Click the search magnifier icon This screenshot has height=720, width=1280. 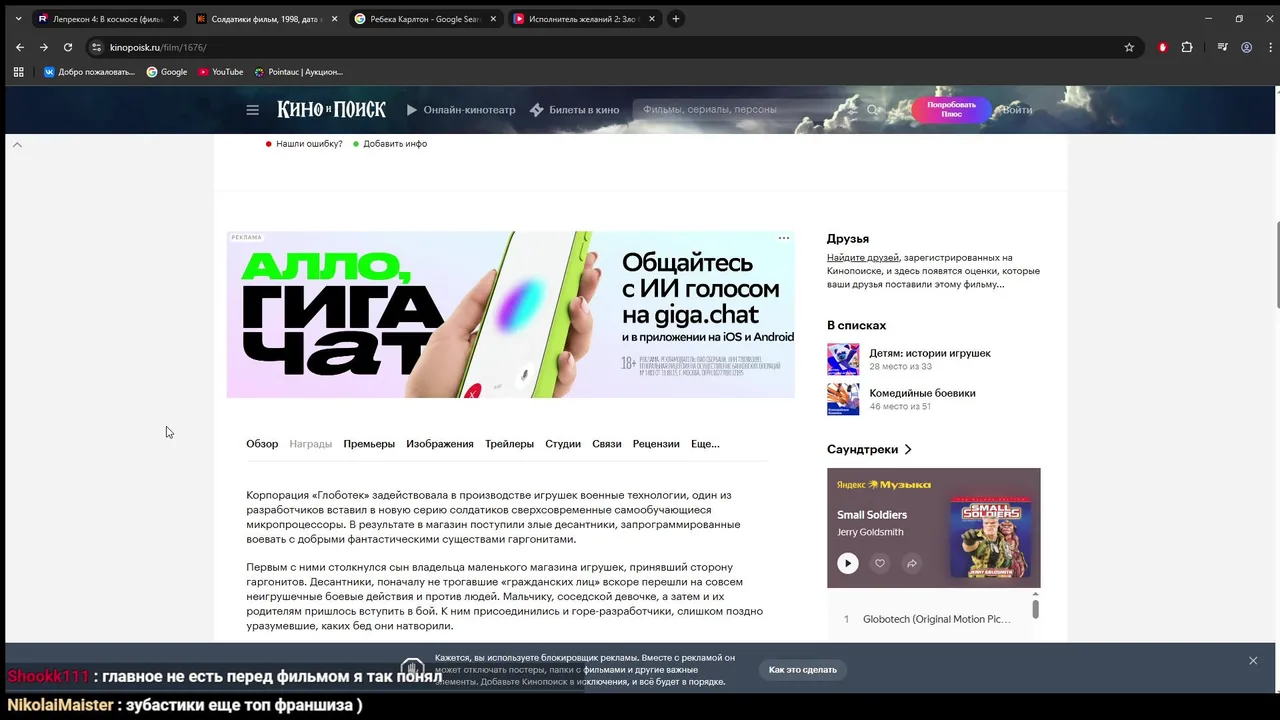[x=873, y=110]
